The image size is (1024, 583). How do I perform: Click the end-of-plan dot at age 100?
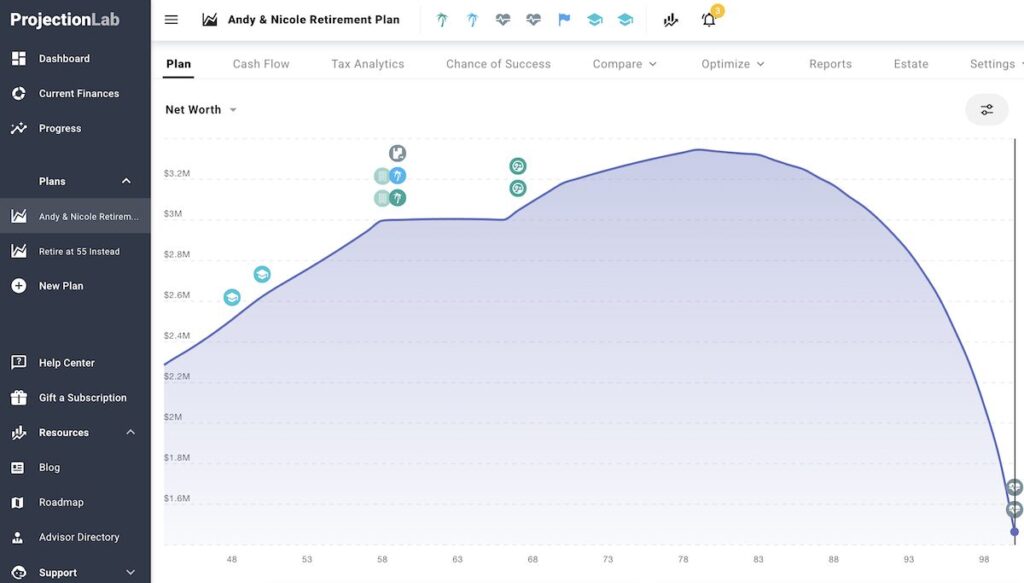tap(1014, 532)
